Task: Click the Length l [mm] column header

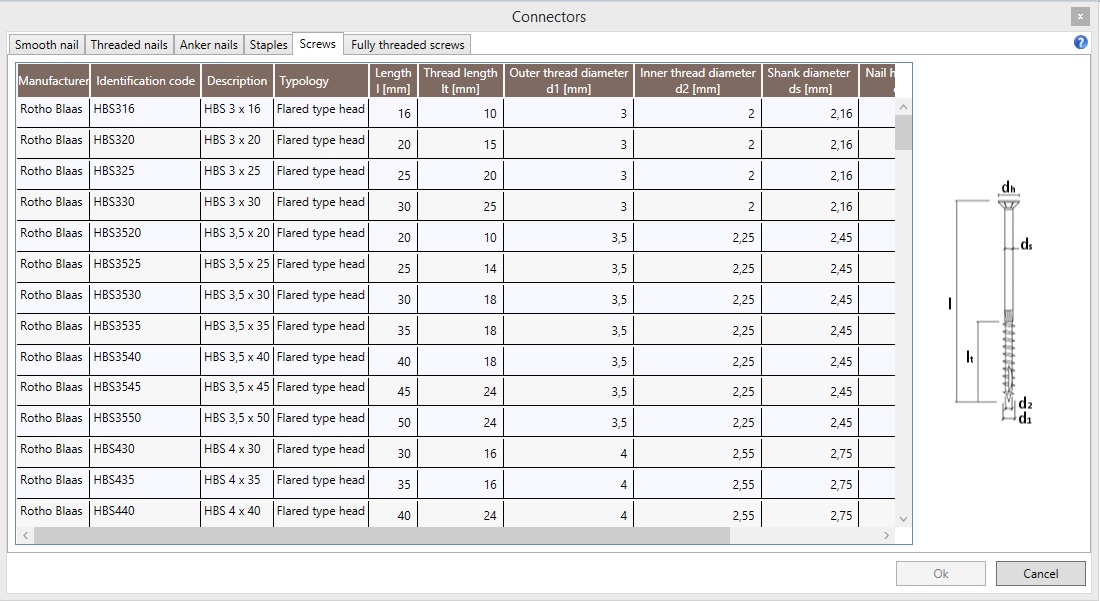Action: click(393, 81)
